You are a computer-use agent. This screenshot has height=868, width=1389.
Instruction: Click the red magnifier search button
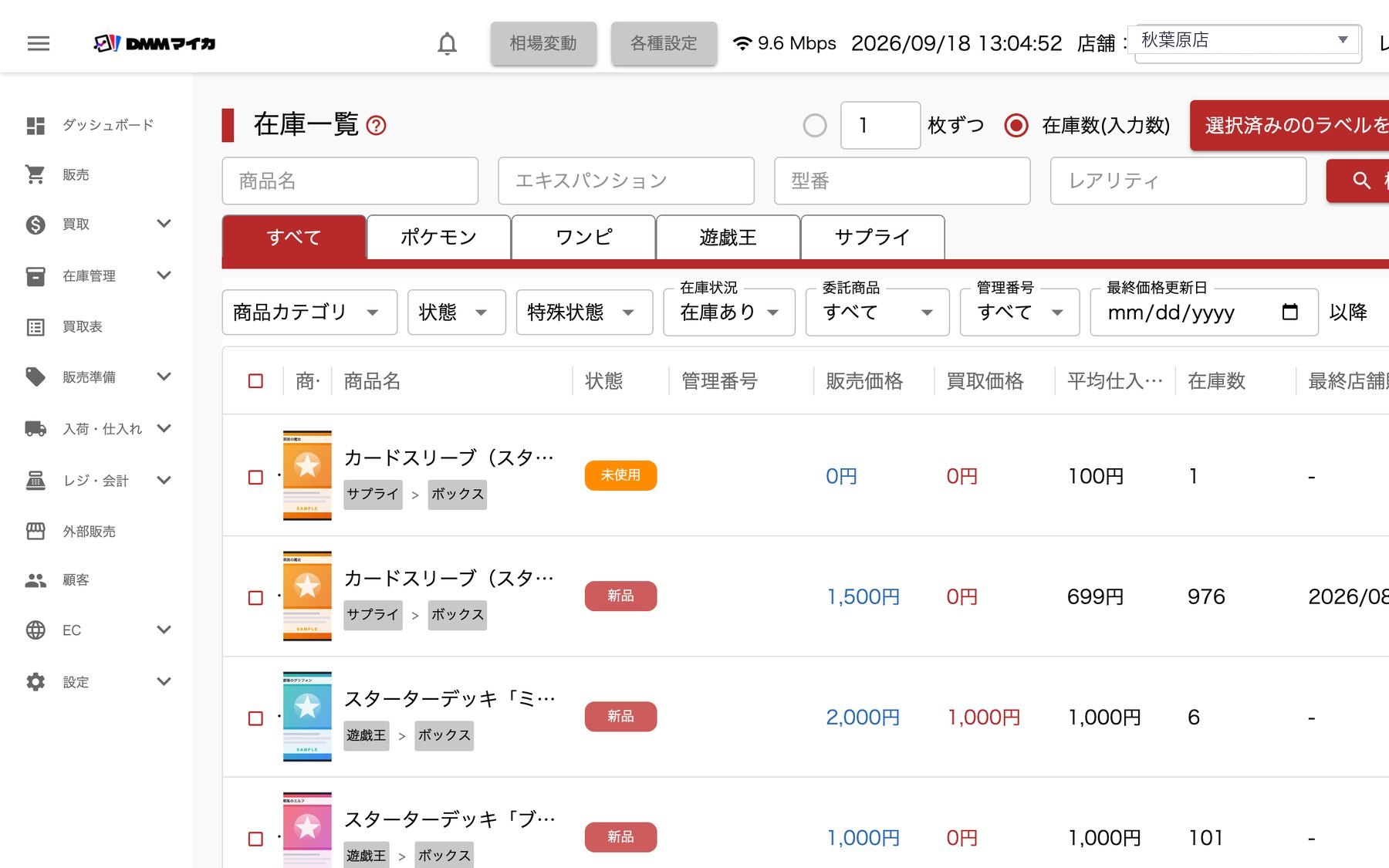point(1358,181)
